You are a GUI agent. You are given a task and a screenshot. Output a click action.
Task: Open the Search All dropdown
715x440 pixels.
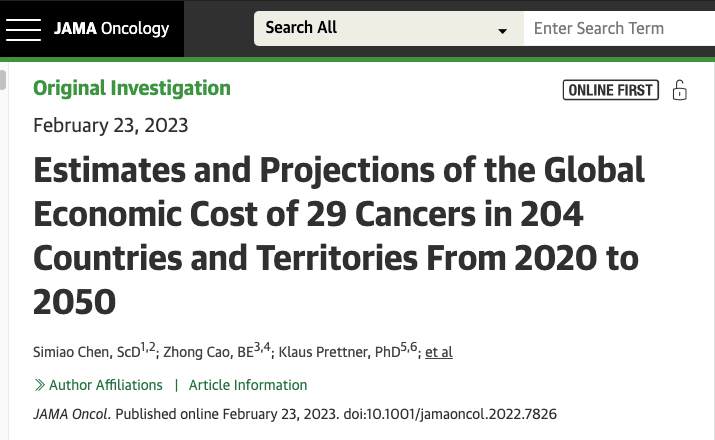[388, 29]
